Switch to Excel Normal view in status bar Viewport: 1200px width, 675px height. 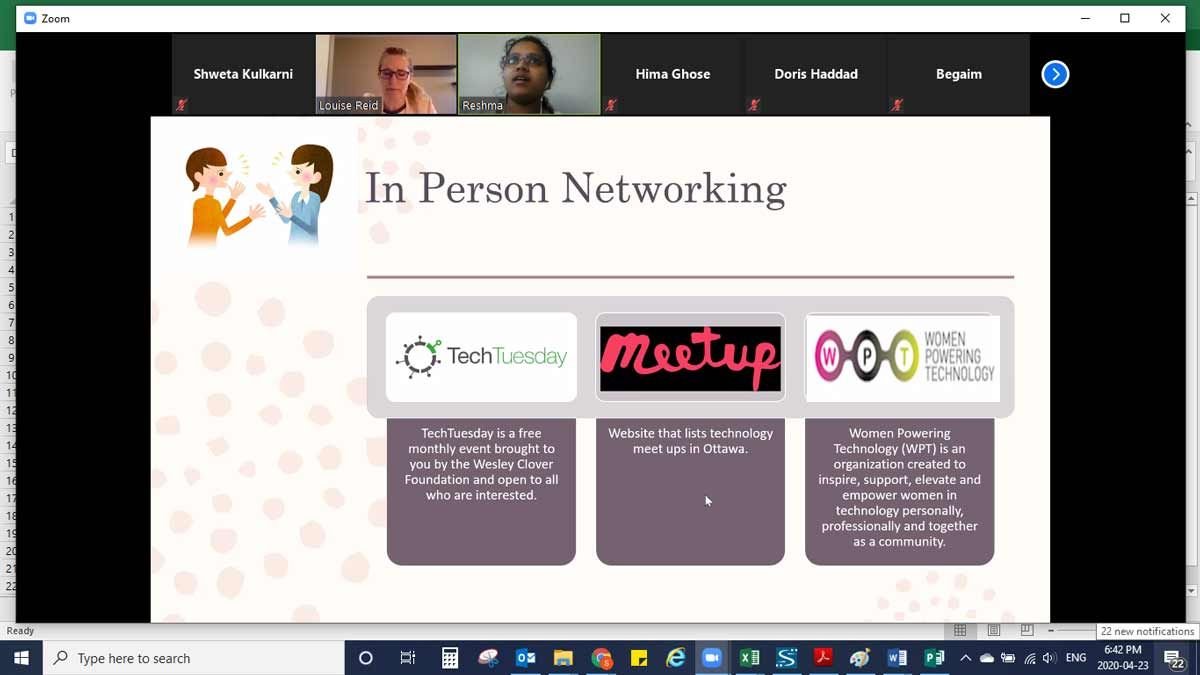tap(960, 631)
